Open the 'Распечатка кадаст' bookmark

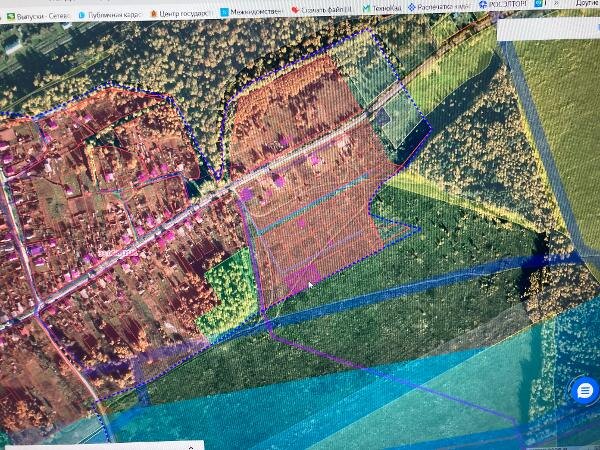439,7
